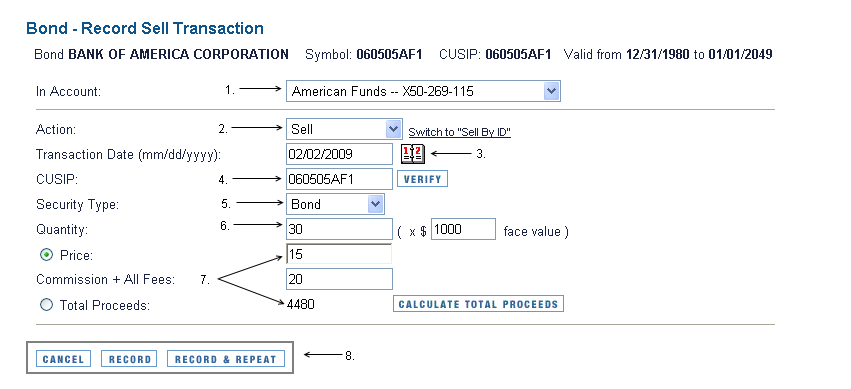This screenshot has width=851, height=389.
Task: Click the Price input field showing 15
Action: (x=339, y=254)
